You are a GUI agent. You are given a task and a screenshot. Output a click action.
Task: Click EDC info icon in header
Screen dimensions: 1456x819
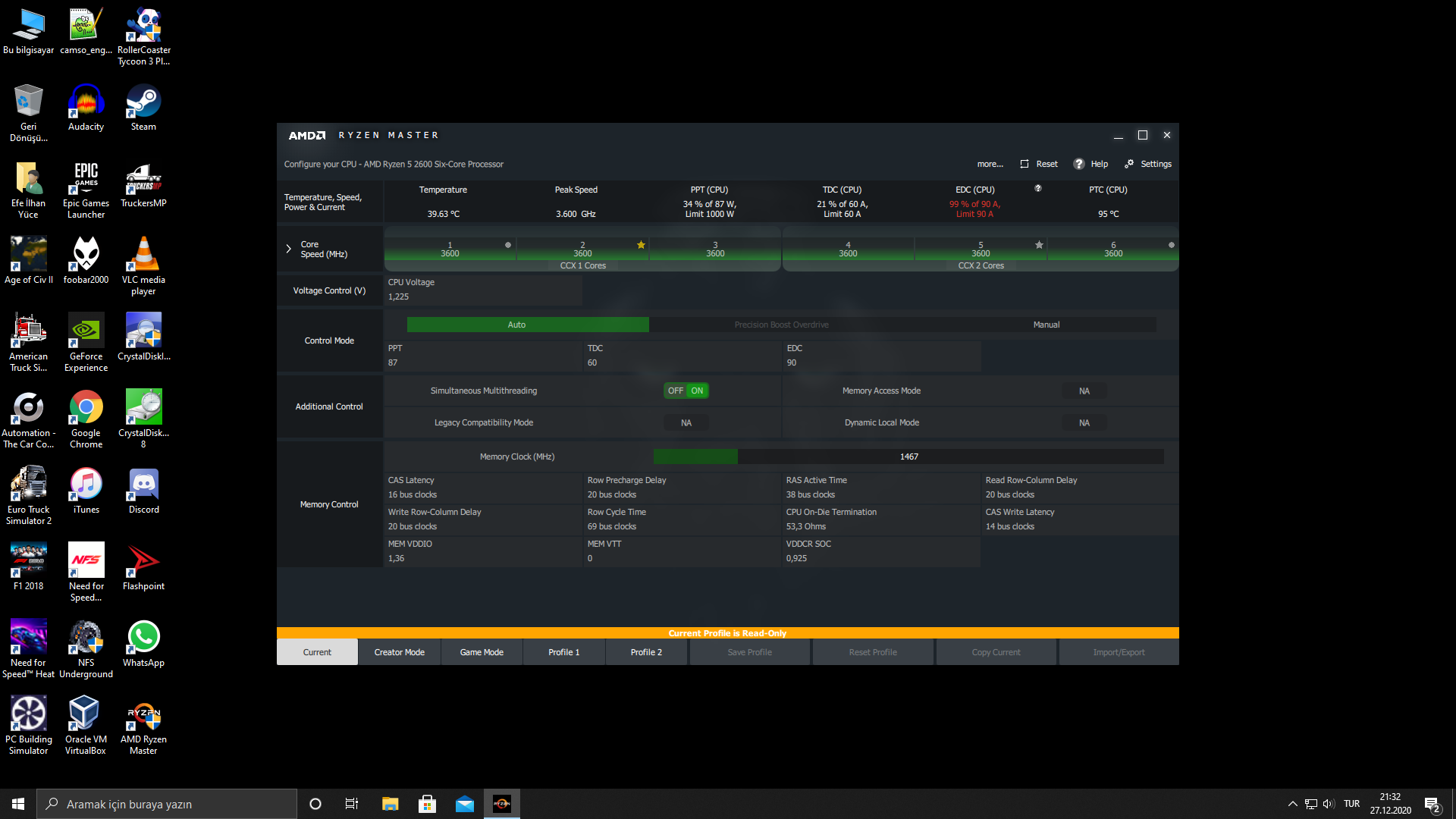click(1038, 188)
